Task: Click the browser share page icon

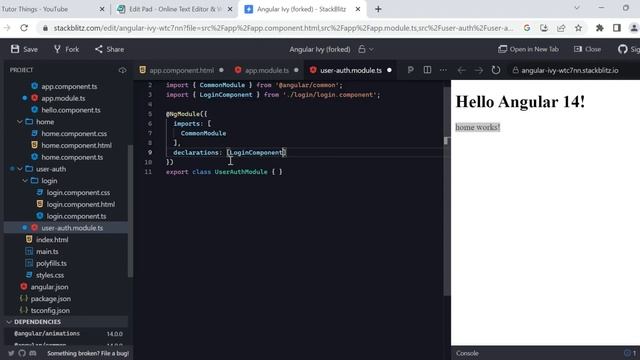Action: click(561, 28)
